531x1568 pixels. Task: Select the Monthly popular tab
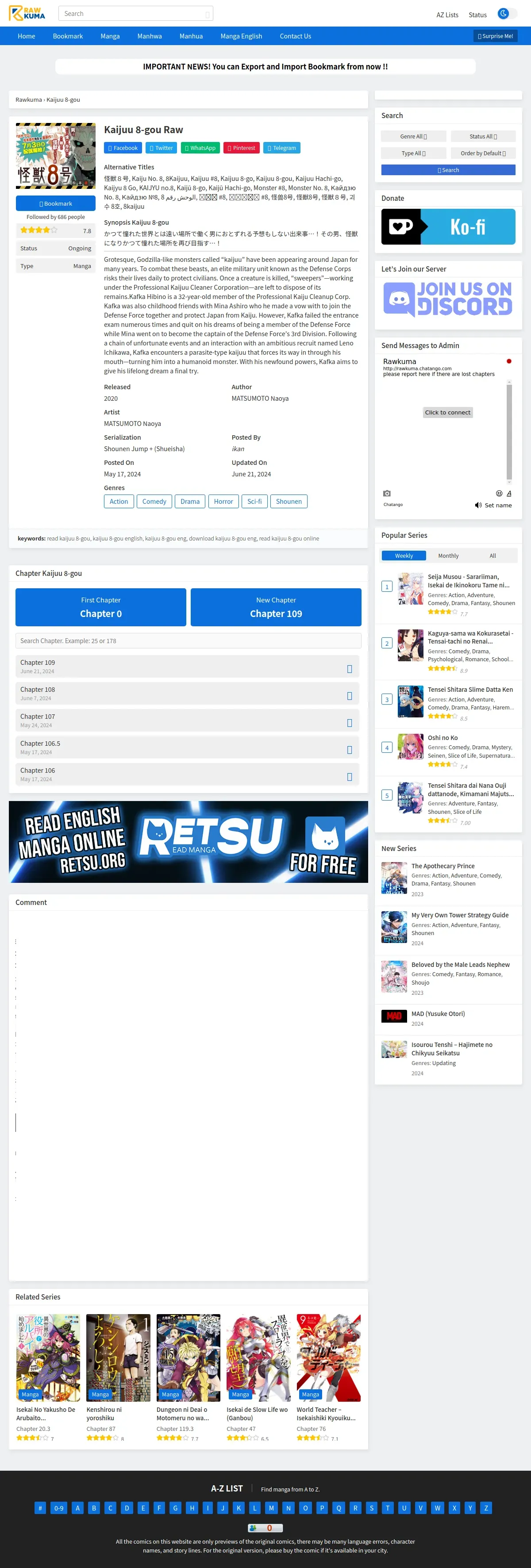(448, 556)
